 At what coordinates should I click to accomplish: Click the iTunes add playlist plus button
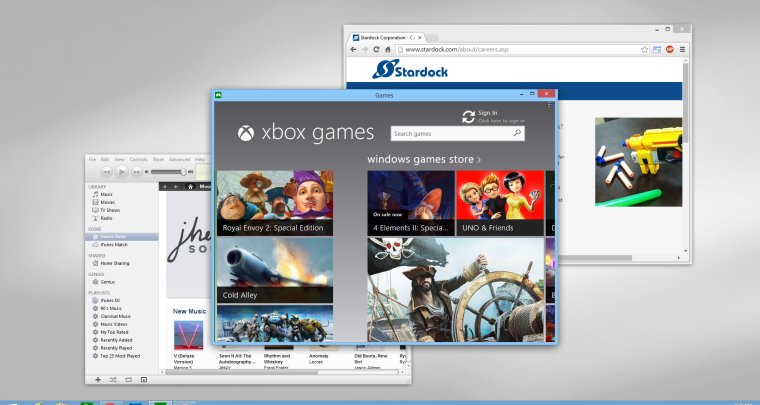coord(98,380)
